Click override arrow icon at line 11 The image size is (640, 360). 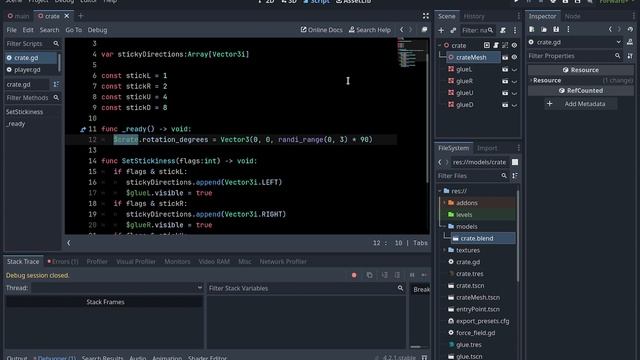[x=83, y=129]
